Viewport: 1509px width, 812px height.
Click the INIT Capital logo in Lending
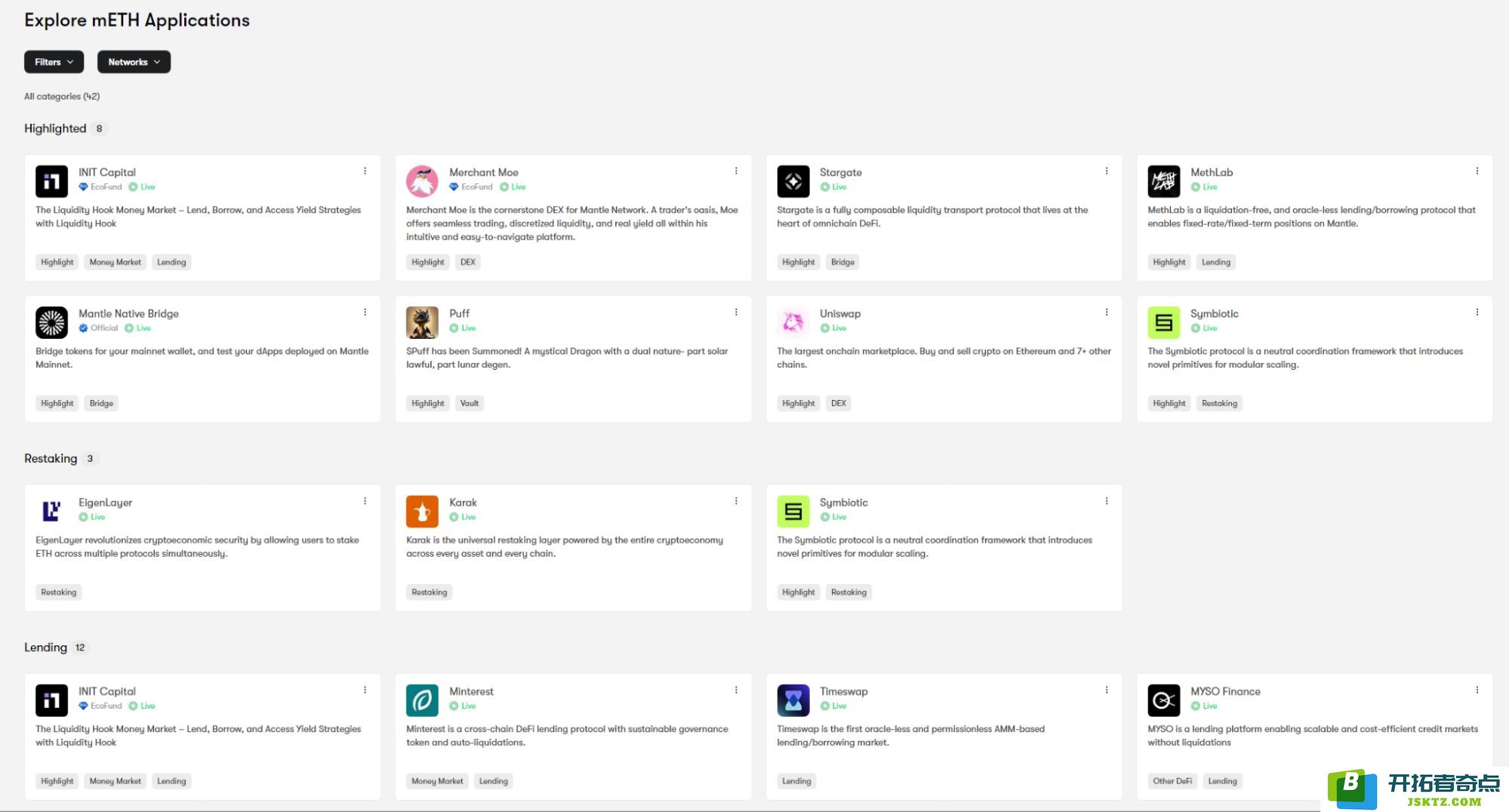(51, 700)
